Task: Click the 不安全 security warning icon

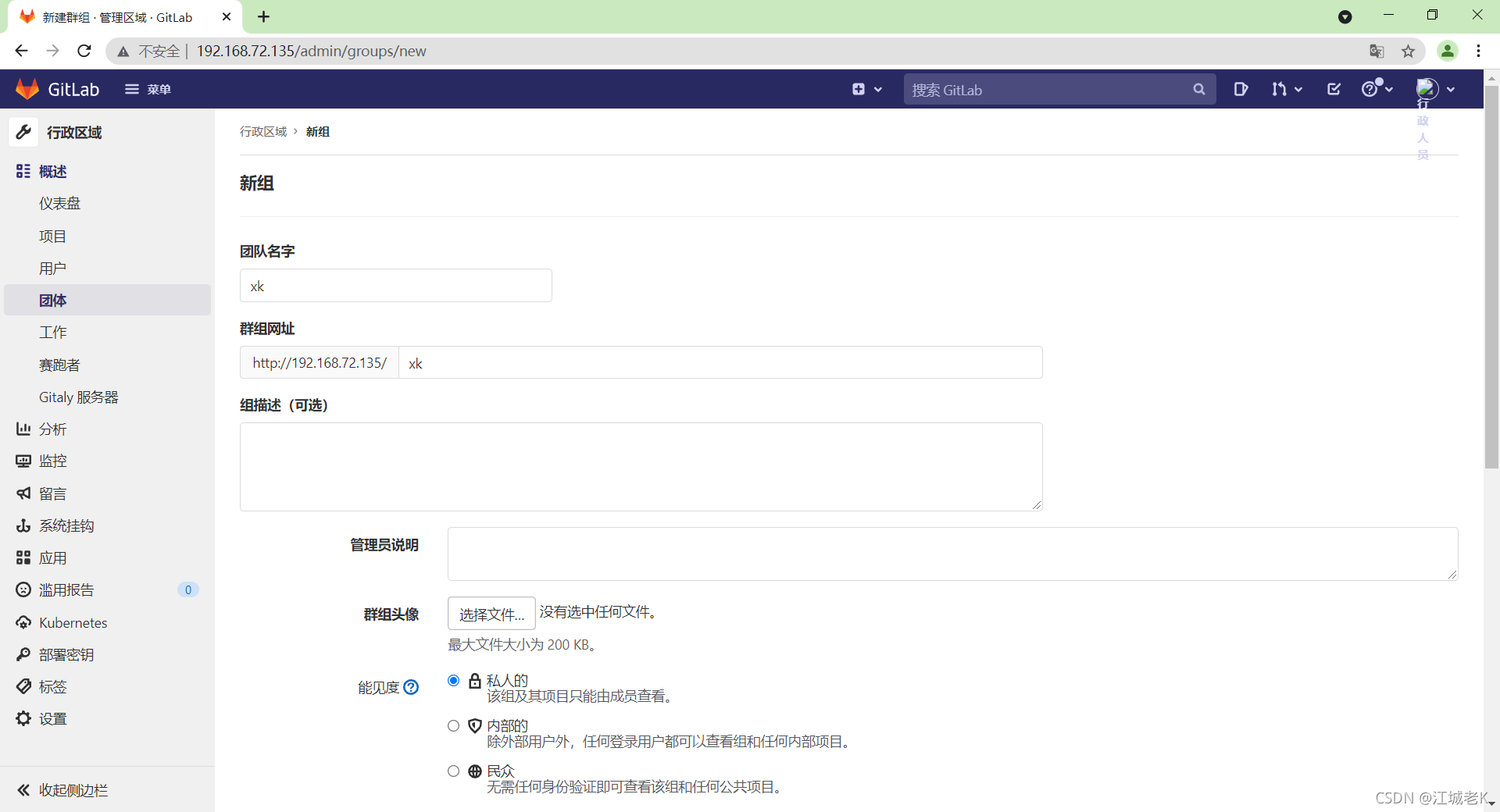Action: 123,52
